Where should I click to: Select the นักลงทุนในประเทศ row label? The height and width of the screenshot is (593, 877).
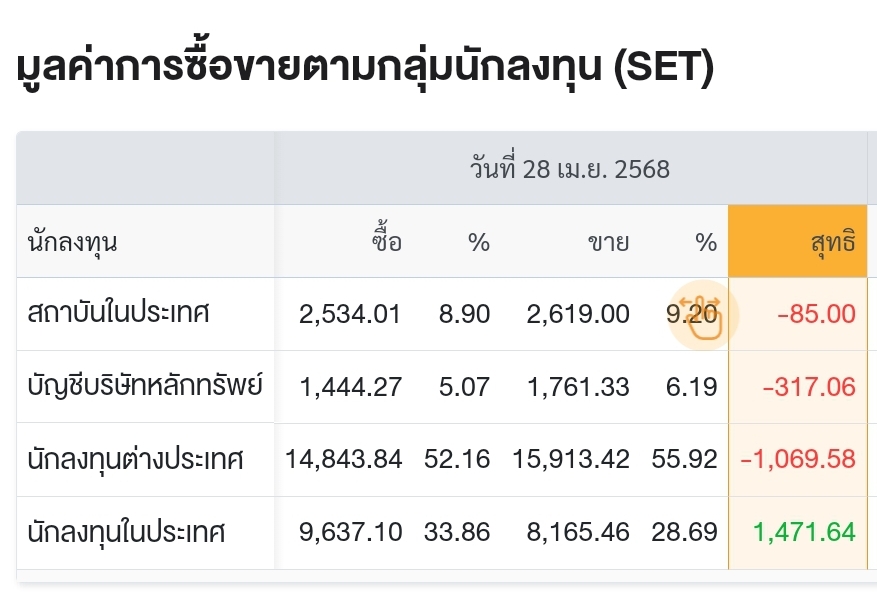(126, 531)
